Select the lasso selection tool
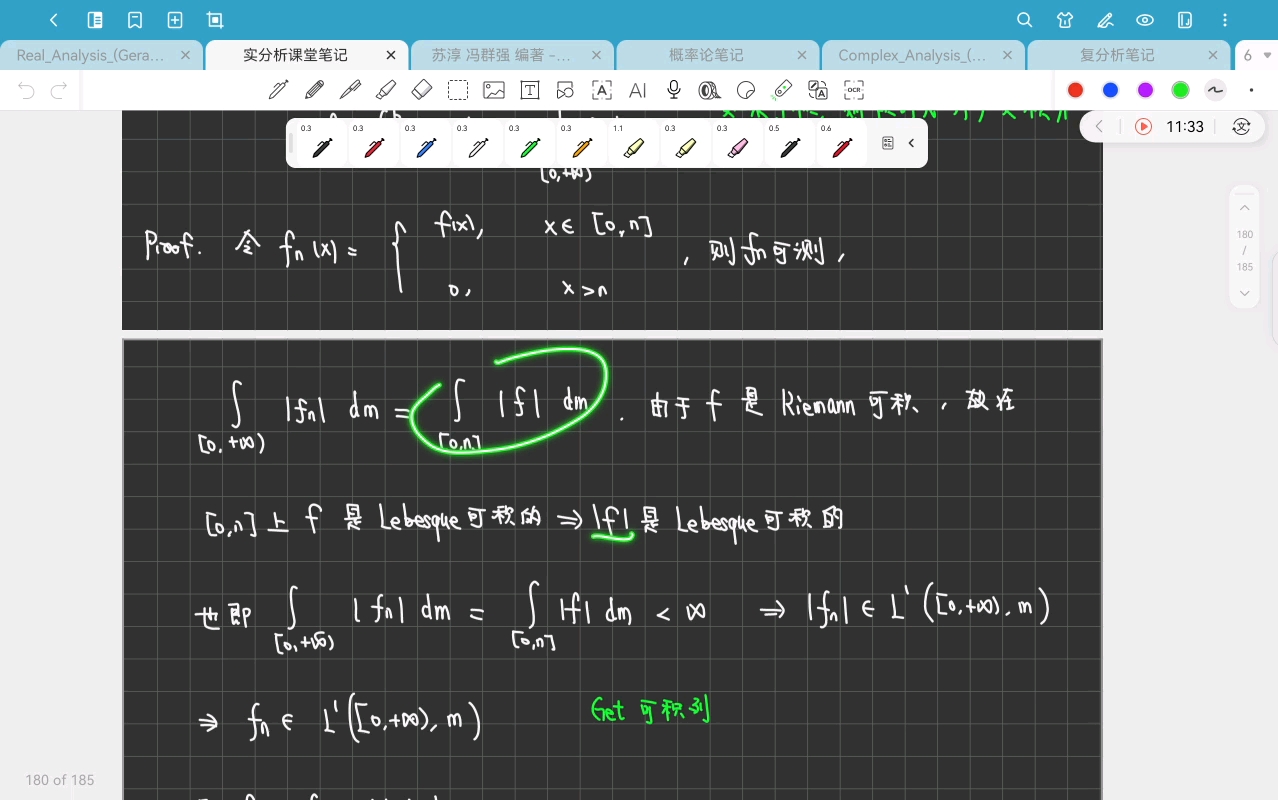This screenshot has height=800, width=1278. tap(458, 90)
